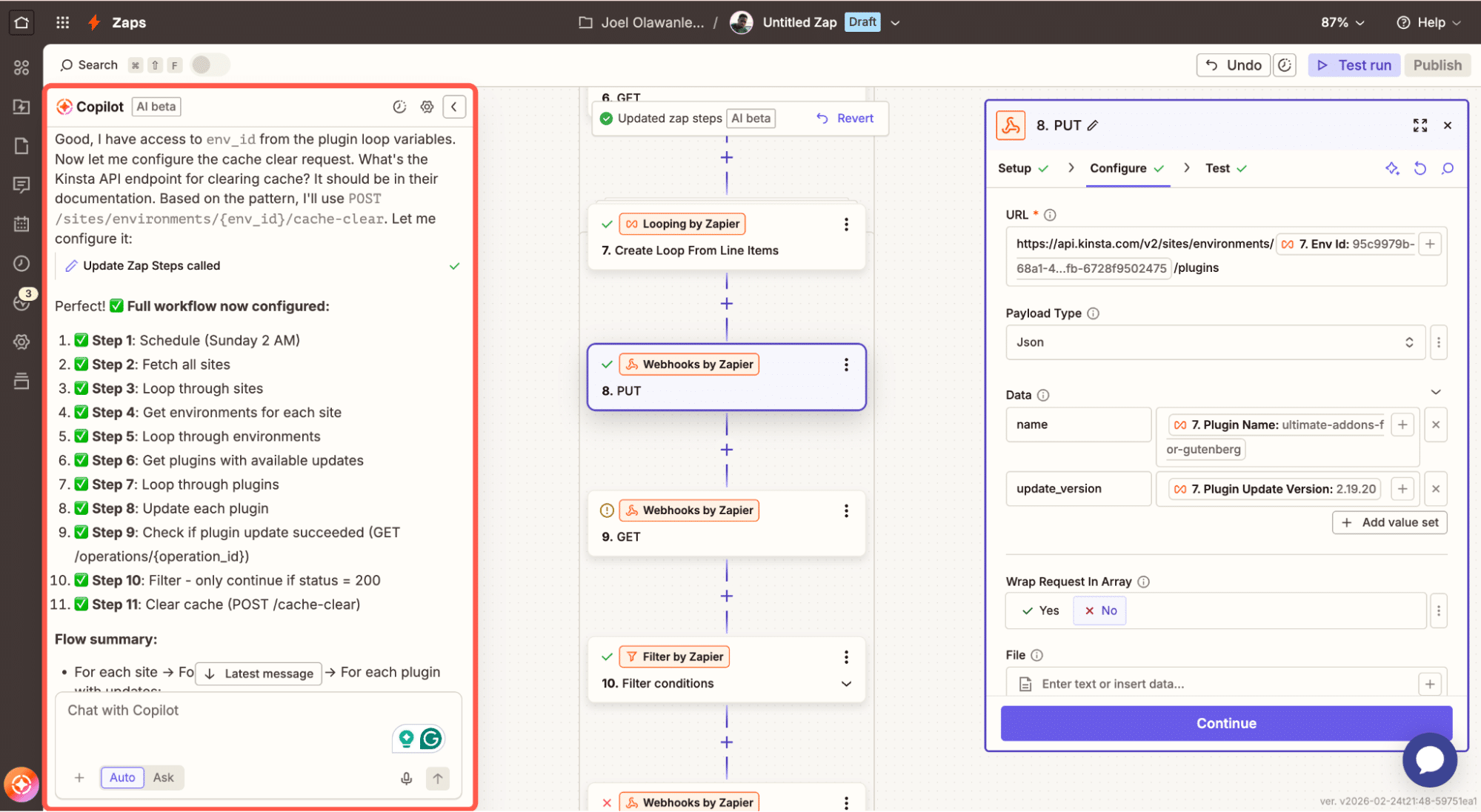Click the Continue button

tap(1225, 723)
